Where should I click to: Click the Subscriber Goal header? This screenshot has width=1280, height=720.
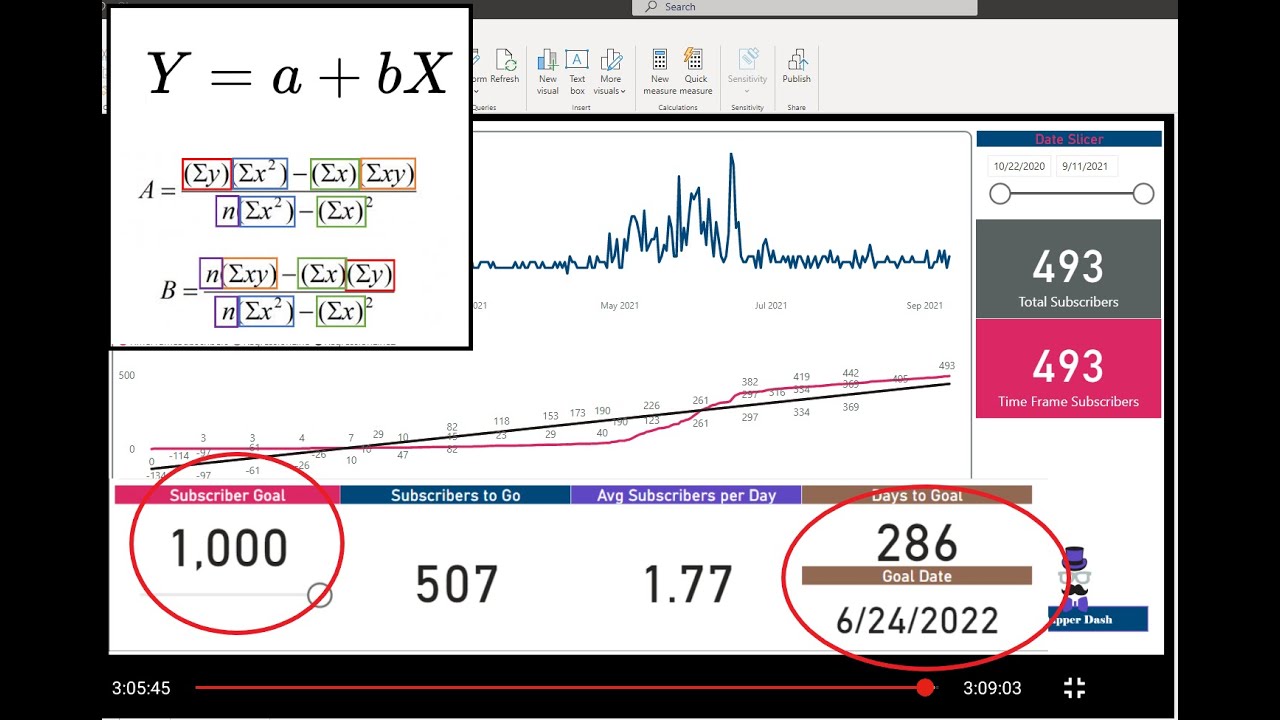pos(227,495)
